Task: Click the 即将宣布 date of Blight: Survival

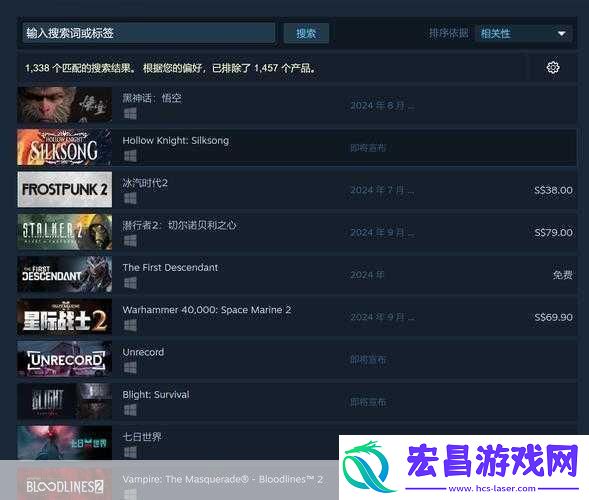Action: [368, 402]
